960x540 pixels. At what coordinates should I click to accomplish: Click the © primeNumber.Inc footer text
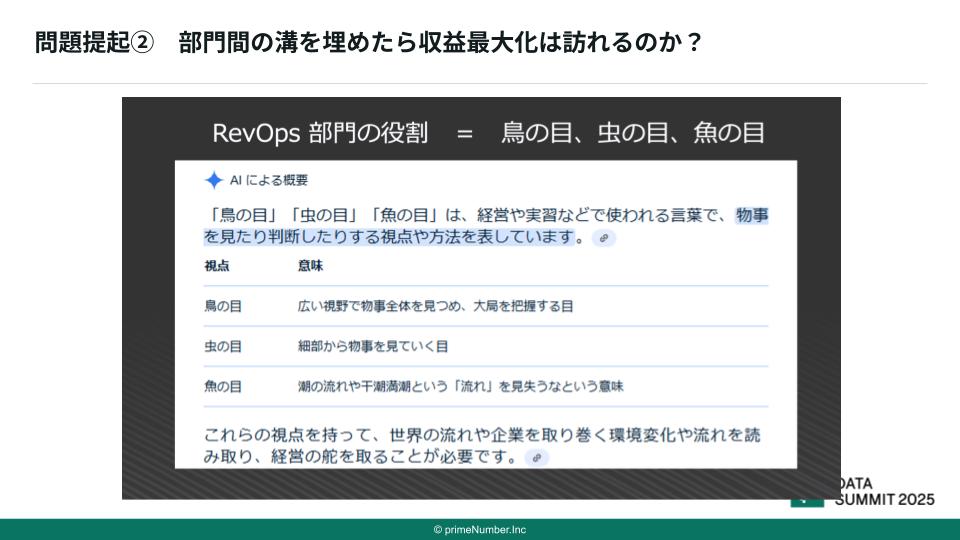click(x=480, y=529)
